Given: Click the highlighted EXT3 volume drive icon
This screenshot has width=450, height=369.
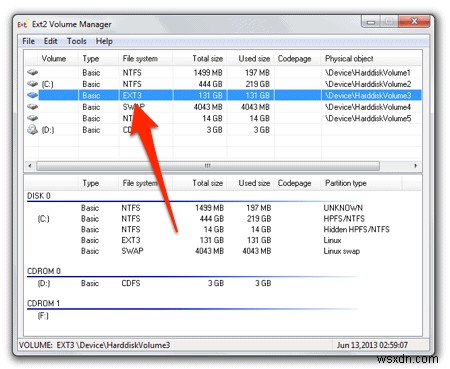Looking at the screenshot, I should click(32, 95).
